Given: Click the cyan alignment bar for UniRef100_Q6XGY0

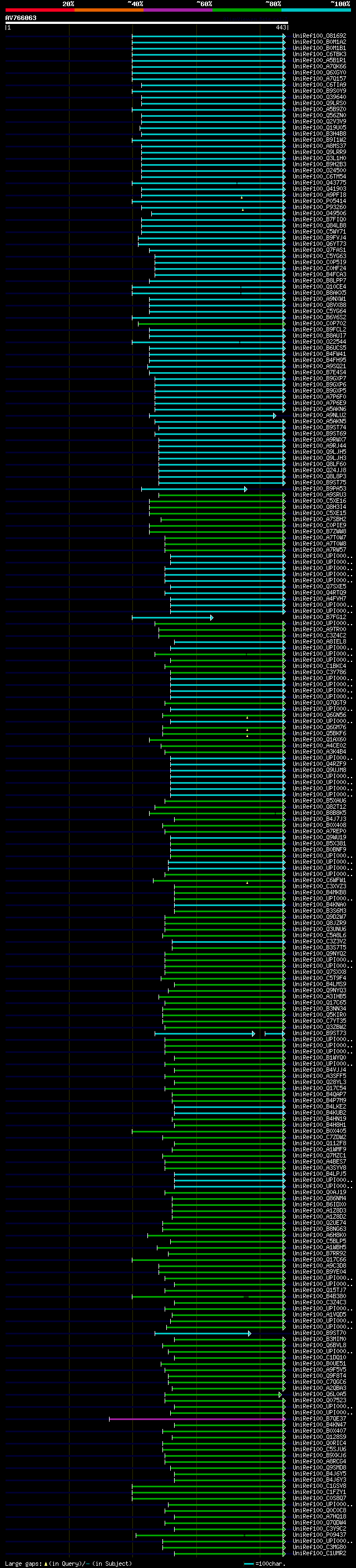Looking at the screenshot, I should click(x=209, y=73).
